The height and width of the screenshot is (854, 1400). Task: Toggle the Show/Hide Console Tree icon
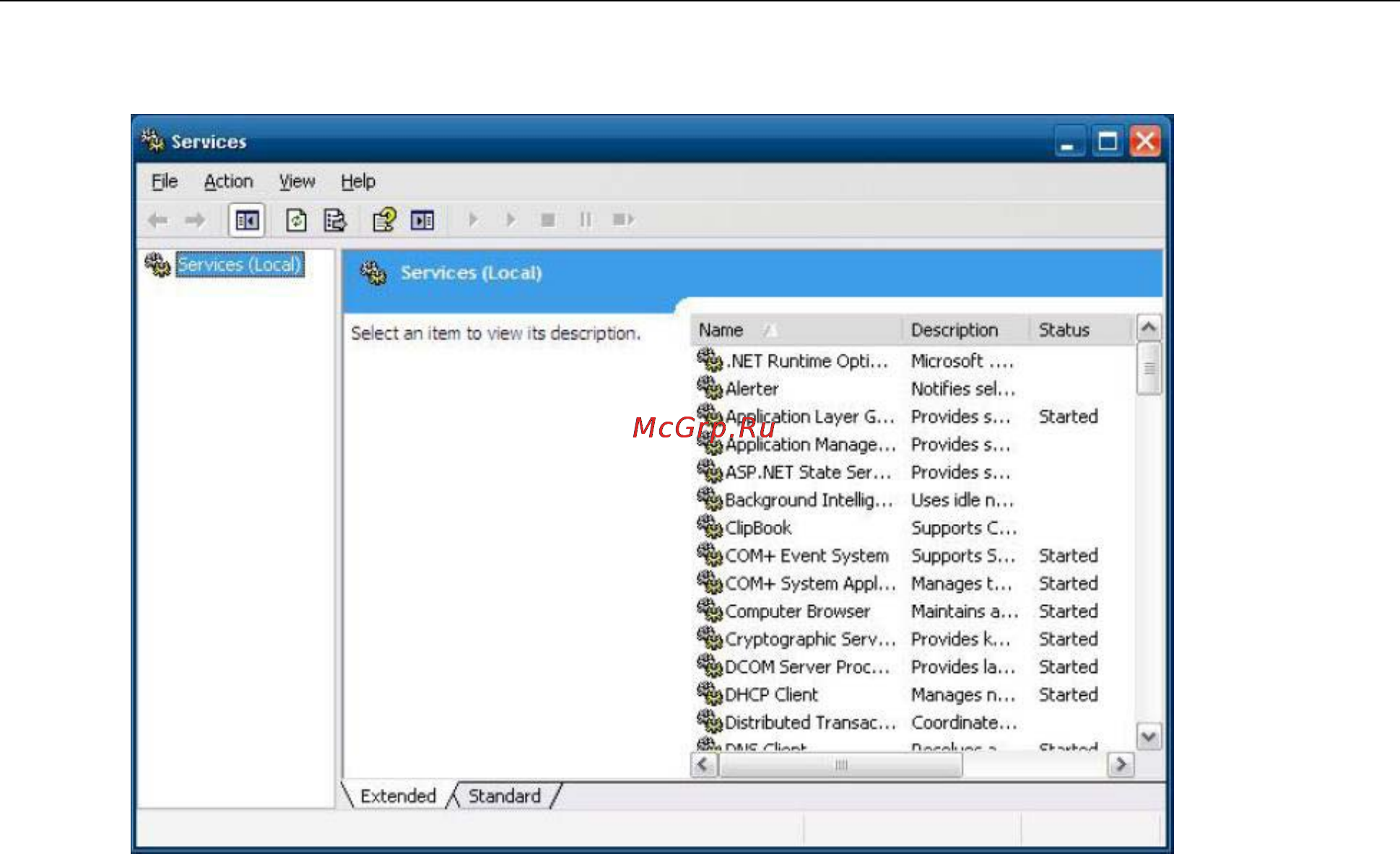coord(246,220)
